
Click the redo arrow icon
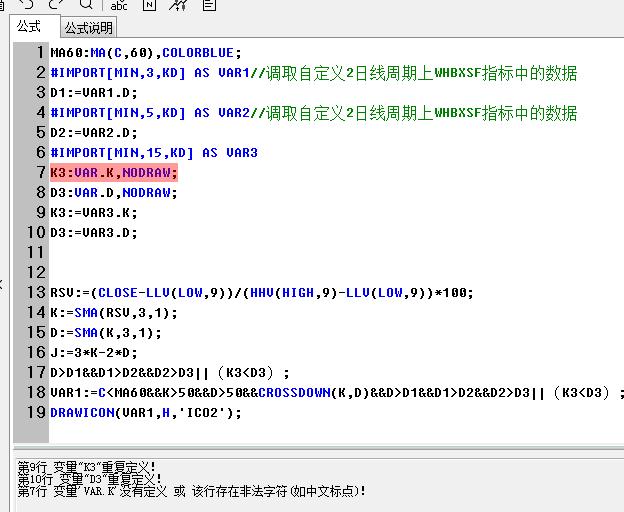tap(56, 4)
